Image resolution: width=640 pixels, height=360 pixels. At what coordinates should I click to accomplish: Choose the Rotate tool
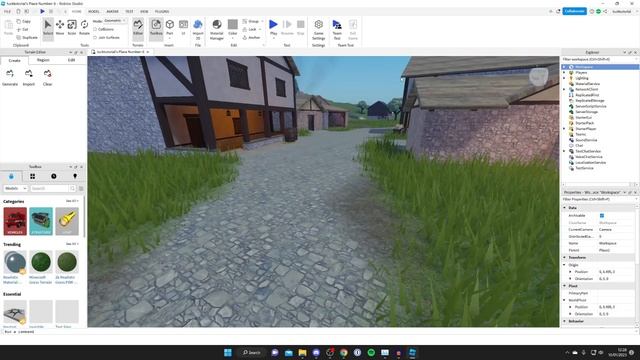(84, 28)
